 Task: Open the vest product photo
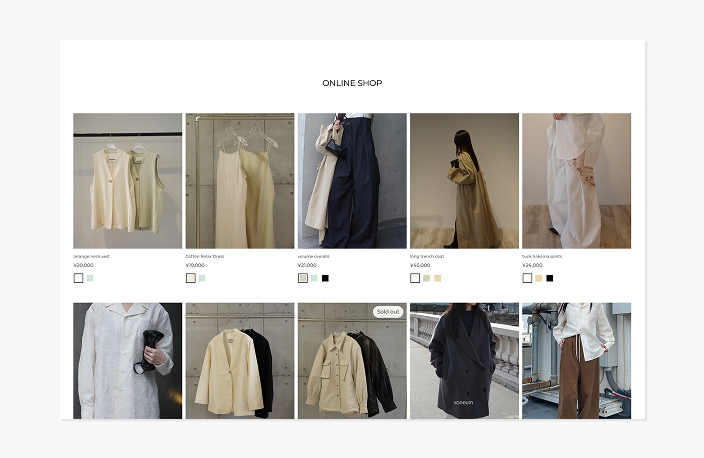point(127,180)
